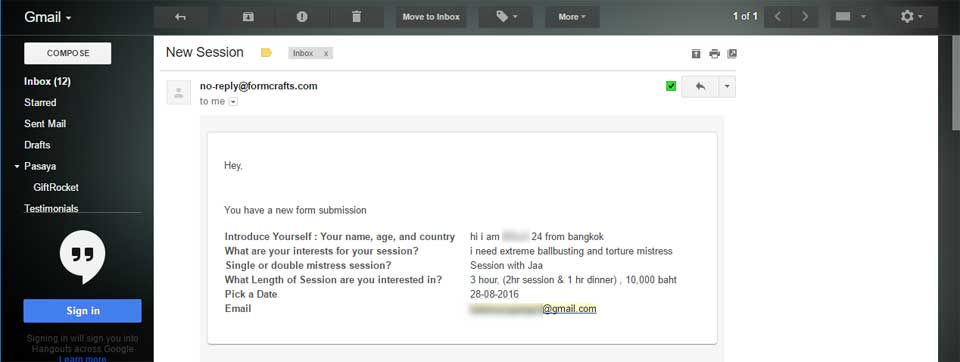
Task: Open the Gmail product switcher dropdown
Action: pyautogui.click(x=48, y=17)
